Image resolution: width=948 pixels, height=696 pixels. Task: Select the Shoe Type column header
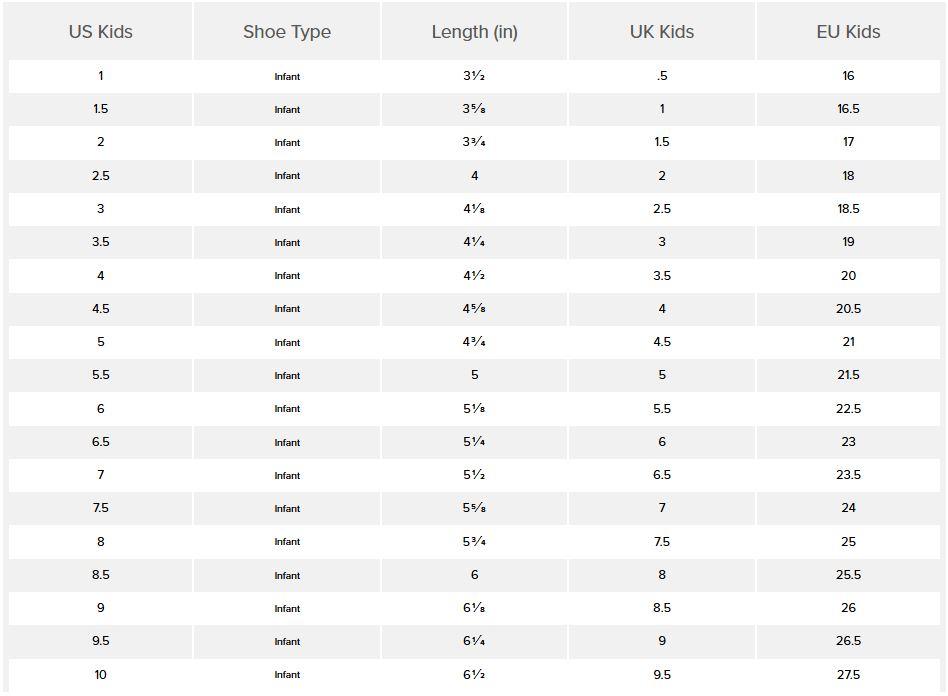pyautogui.click(x=287, y=32)
